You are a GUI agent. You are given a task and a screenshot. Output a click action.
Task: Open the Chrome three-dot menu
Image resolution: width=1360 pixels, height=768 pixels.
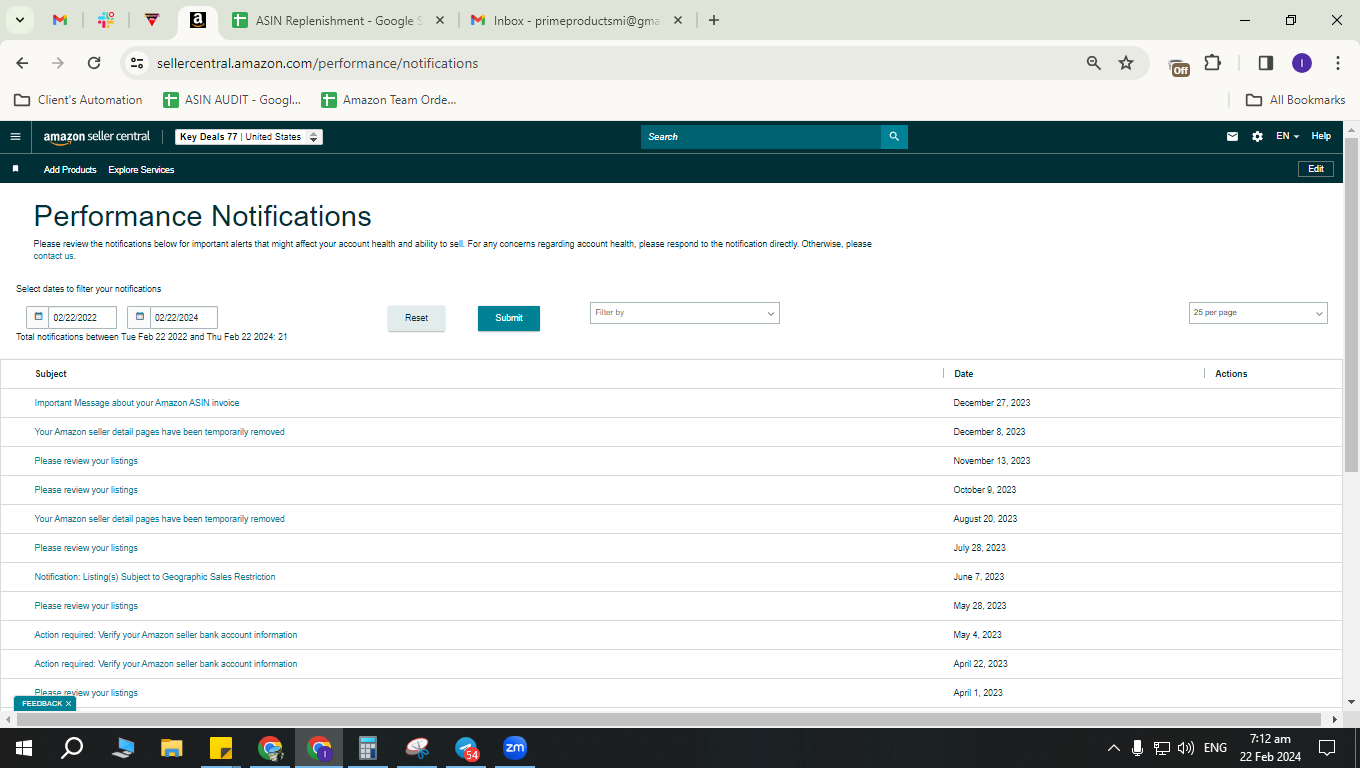pos(1338,63)
